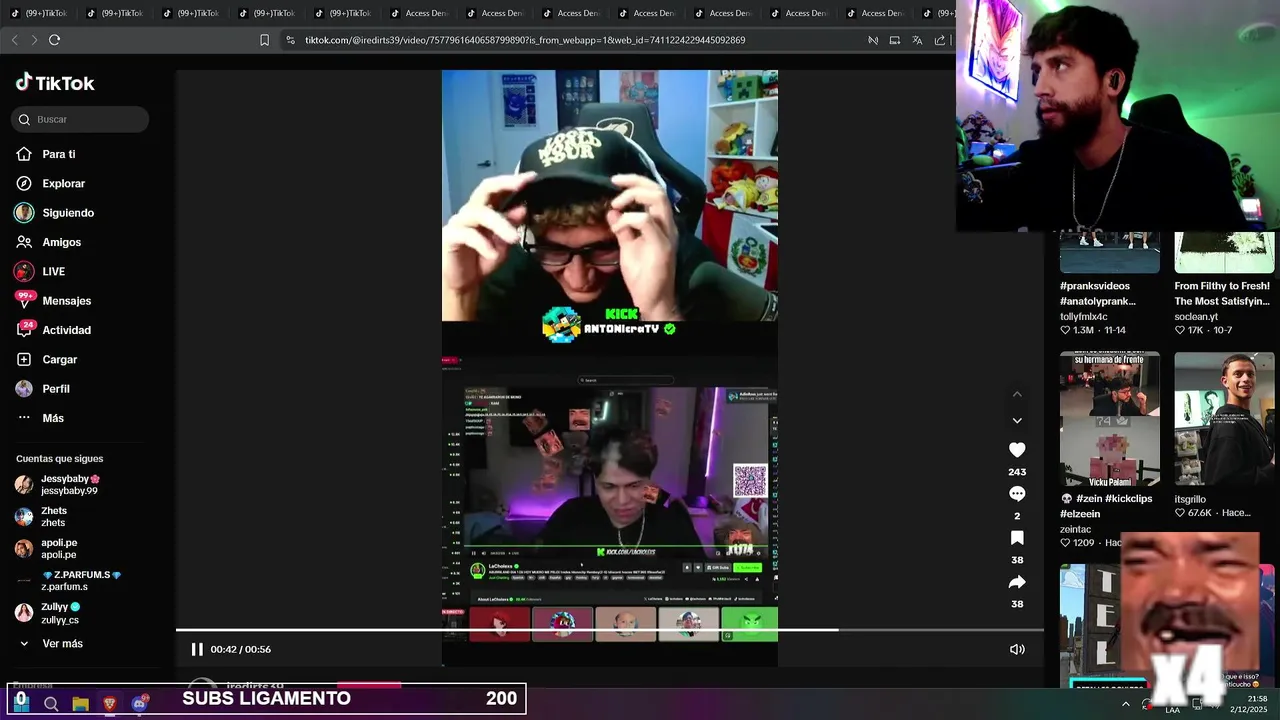Click the Buscar search field
This screenshot has width=1280, height=720.
click(x=80, y=120)
